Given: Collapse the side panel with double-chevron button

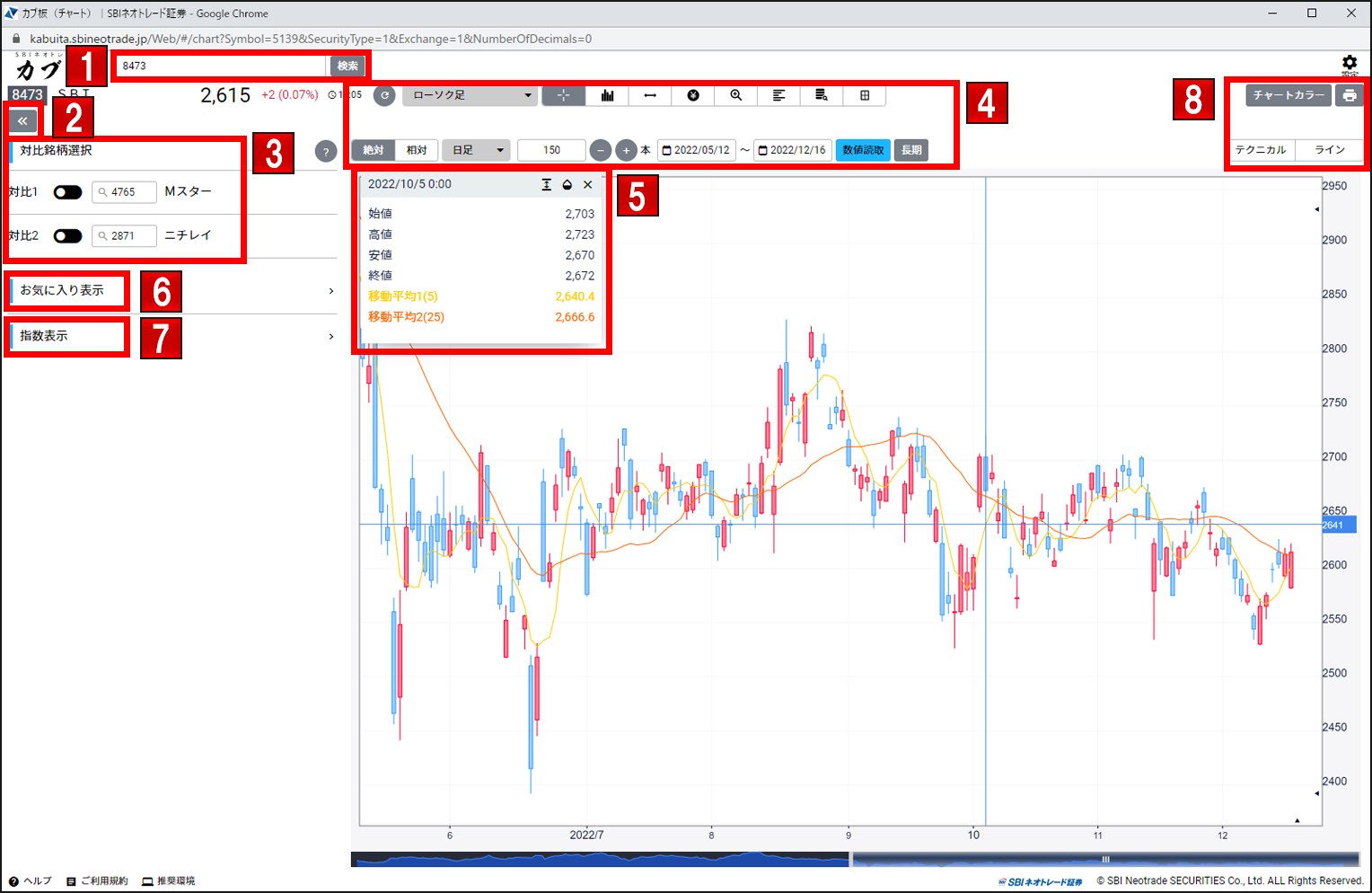Looking at the screenshot, I should pos(22,120).
